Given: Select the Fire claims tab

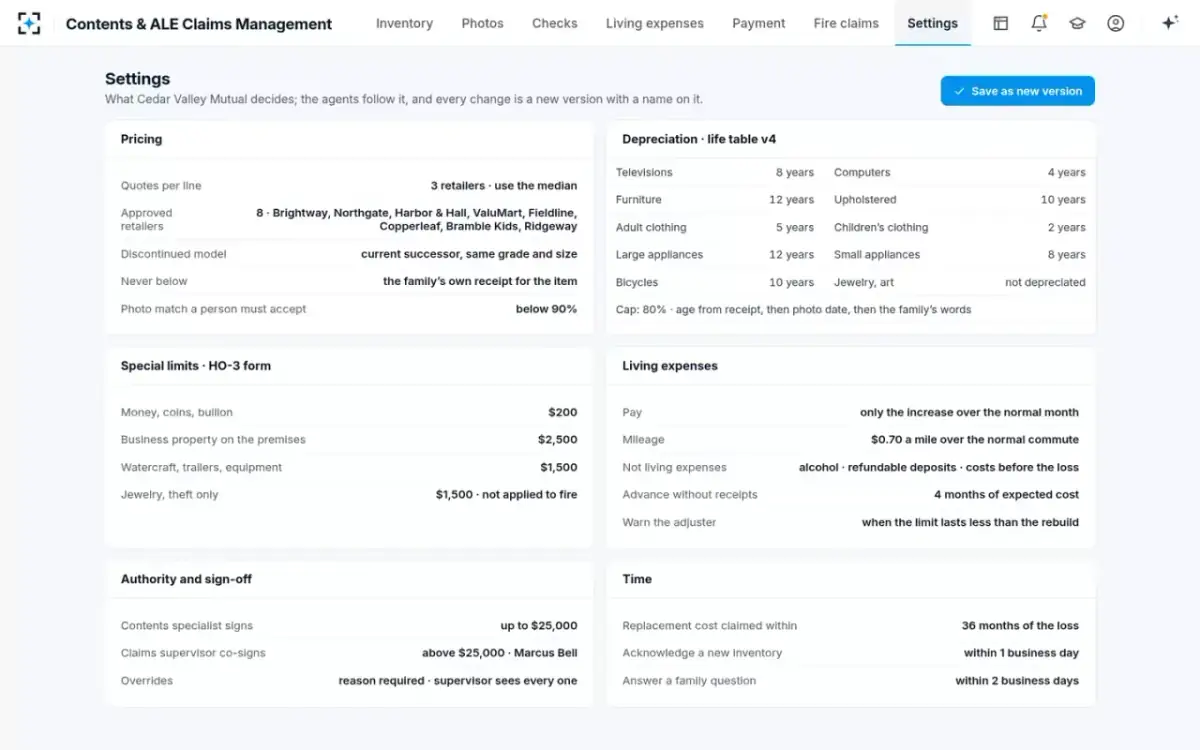Looking at the screenshot, I should (x=846, y=23).
